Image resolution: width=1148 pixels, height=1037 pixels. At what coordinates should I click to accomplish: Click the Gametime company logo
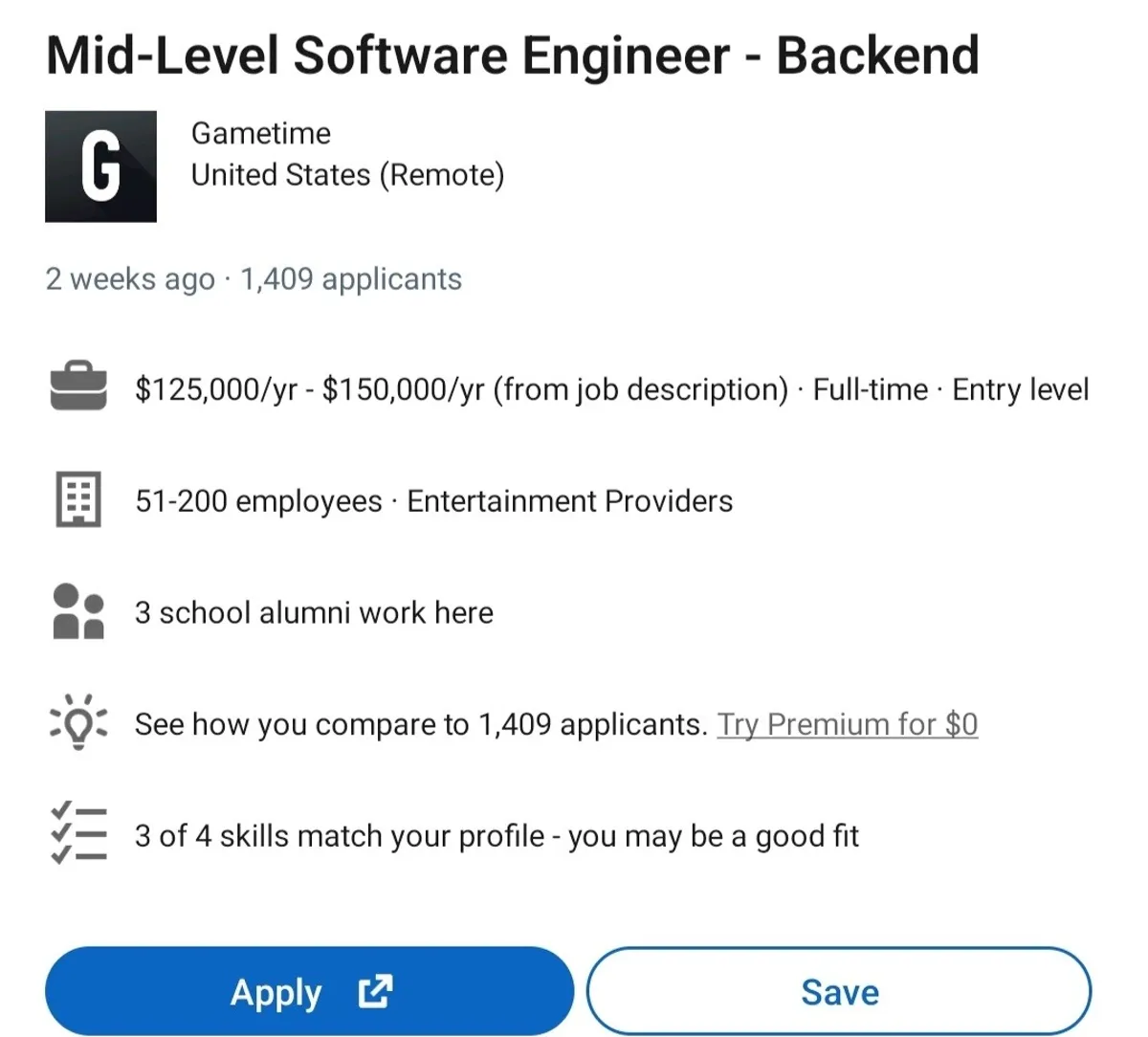(100, 166)
